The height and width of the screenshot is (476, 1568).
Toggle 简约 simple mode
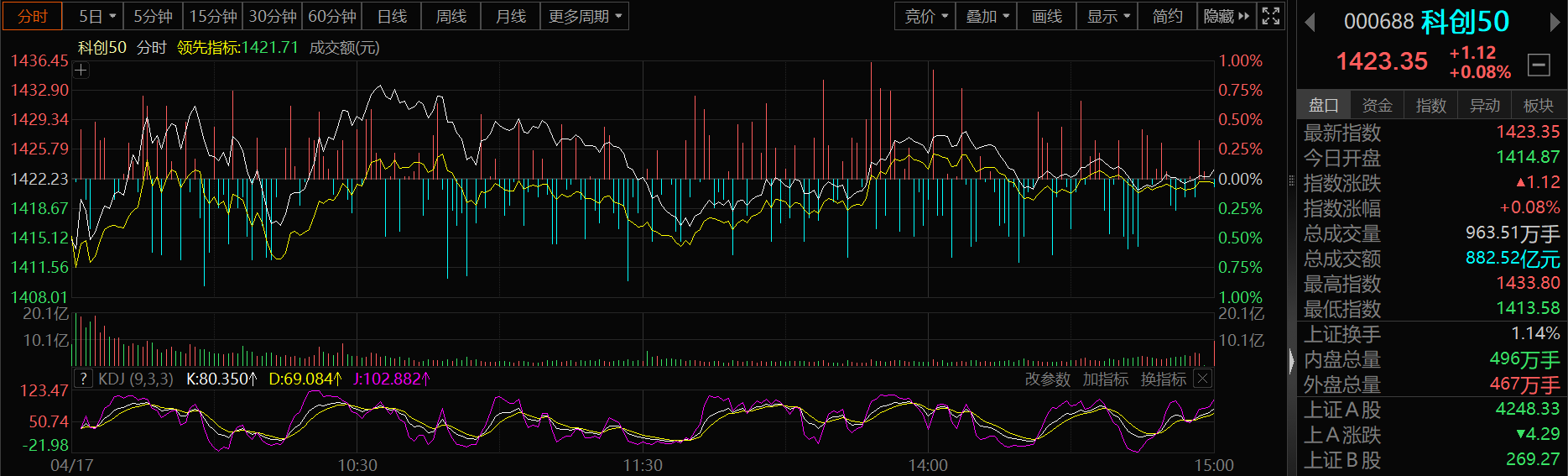point(1167,16)
